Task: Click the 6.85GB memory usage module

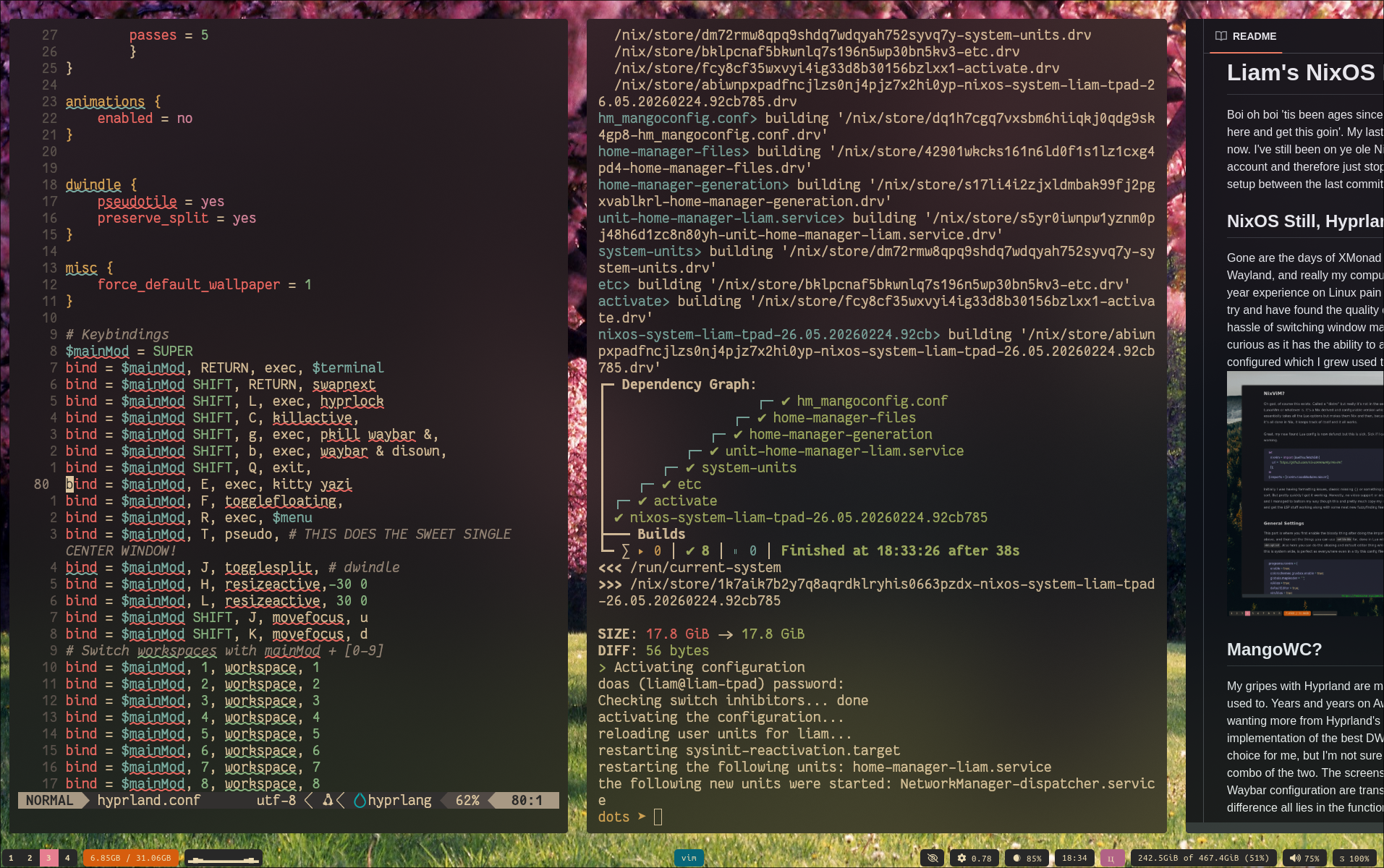Action: [x=130, y=858]
